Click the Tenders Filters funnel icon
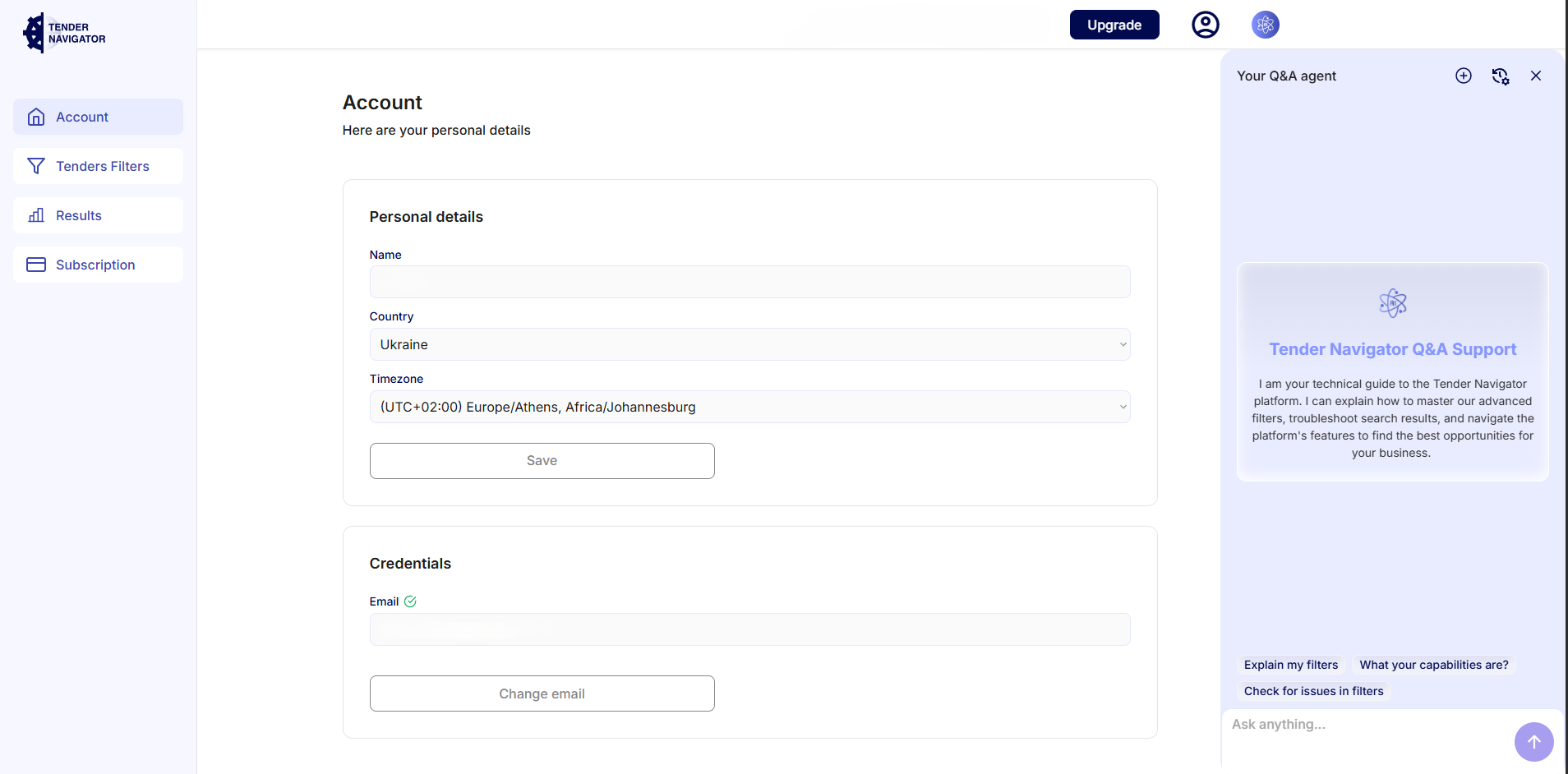Viewport: 1568px width, 774px height. pos(36,166)
